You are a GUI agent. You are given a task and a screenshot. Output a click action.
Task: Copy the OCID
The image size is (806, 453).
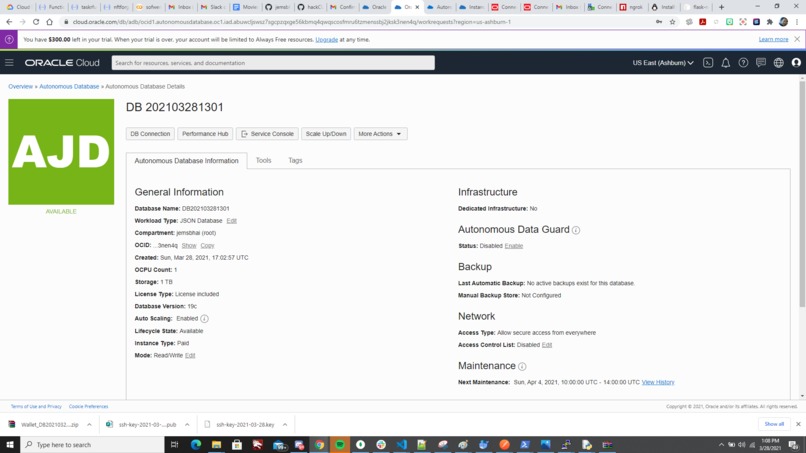pyautogui.click(x=207, y=246)
